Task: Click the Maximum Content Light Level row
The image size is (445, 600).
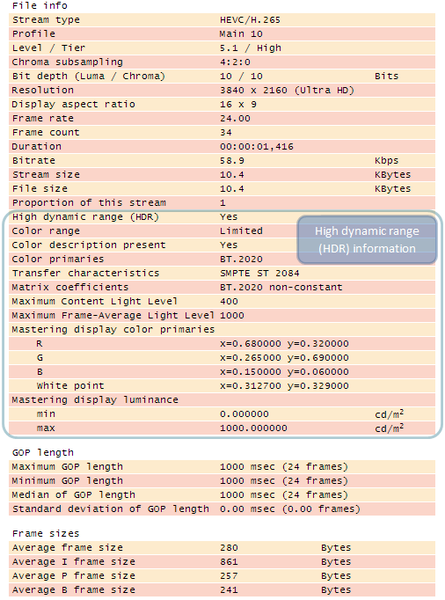Action: point(222,302)
